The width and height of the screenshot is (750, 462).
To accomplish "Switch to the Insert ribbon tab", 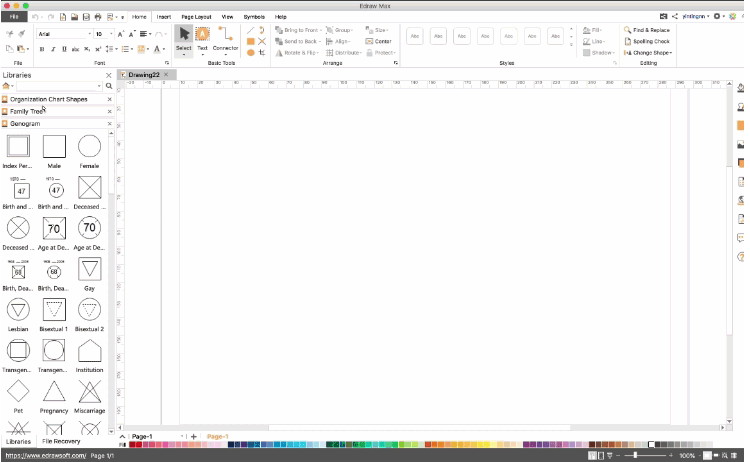I will (164, 17).
